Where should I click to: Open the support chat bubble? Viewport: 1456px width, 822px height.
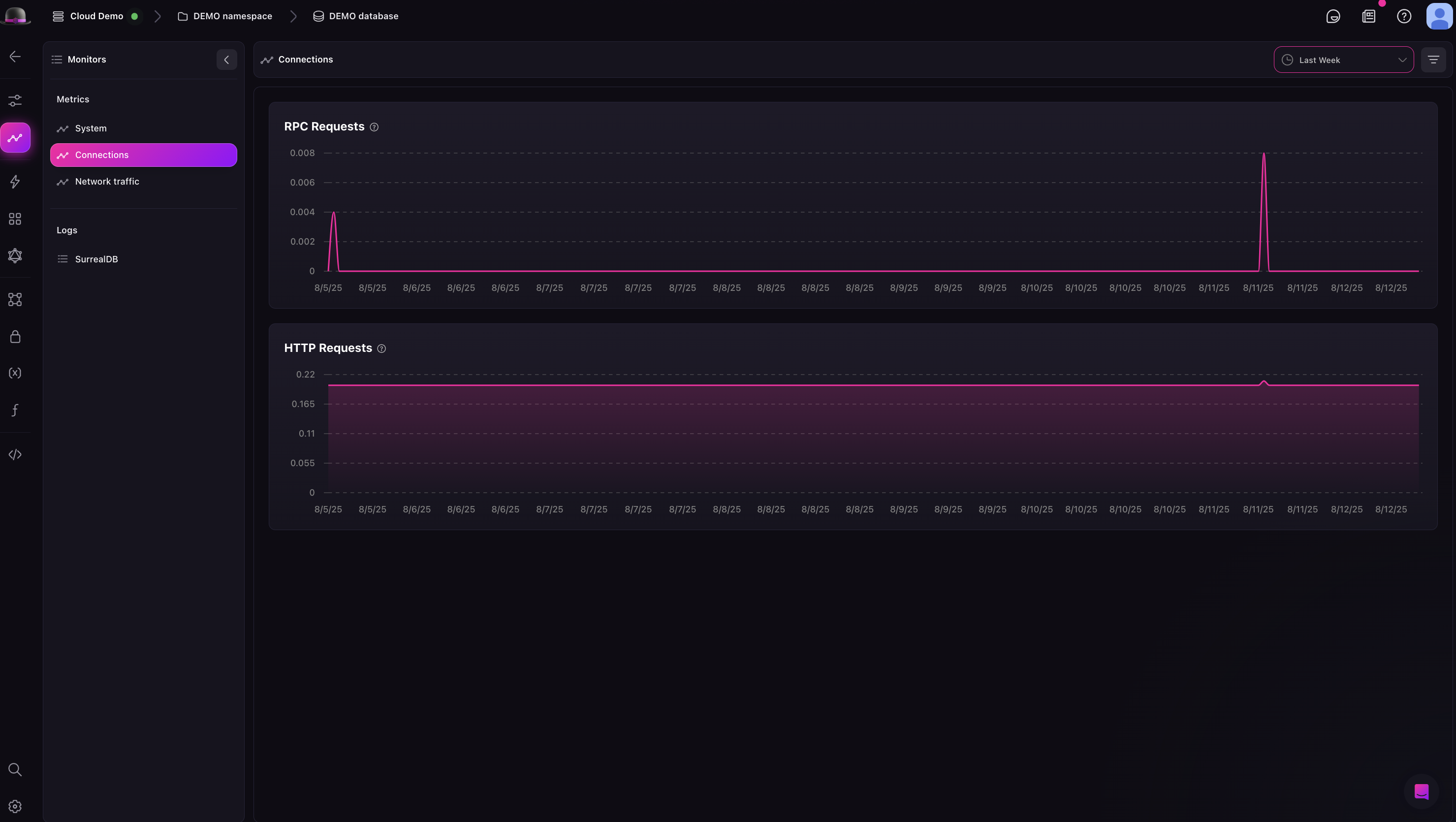coord(1423,791)
